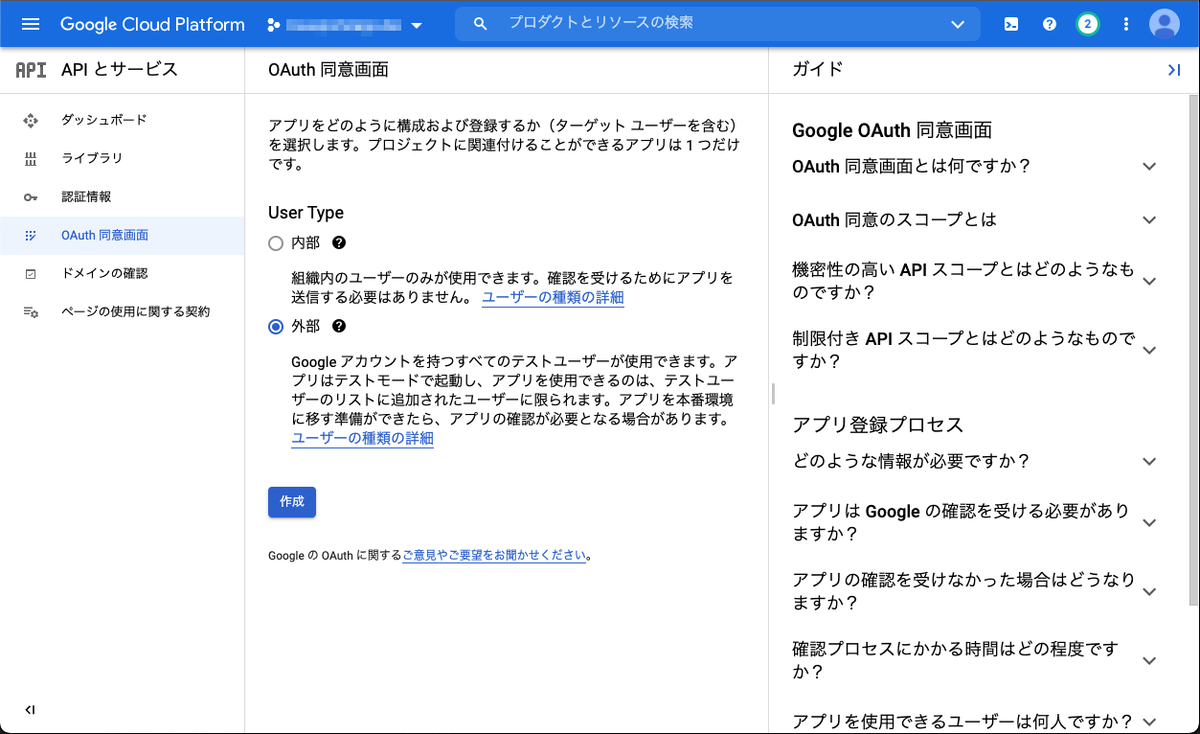Click the APIとサービス header title
This screenshot has width=1200, height=734.
click(119, 70)
